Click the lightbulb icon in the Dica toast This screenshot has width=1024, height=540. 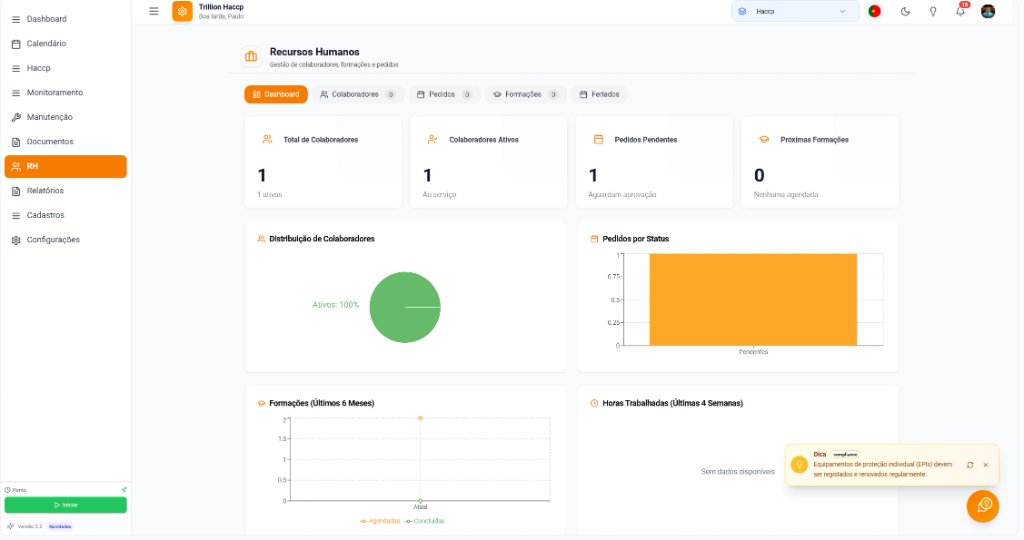point(799,464)
